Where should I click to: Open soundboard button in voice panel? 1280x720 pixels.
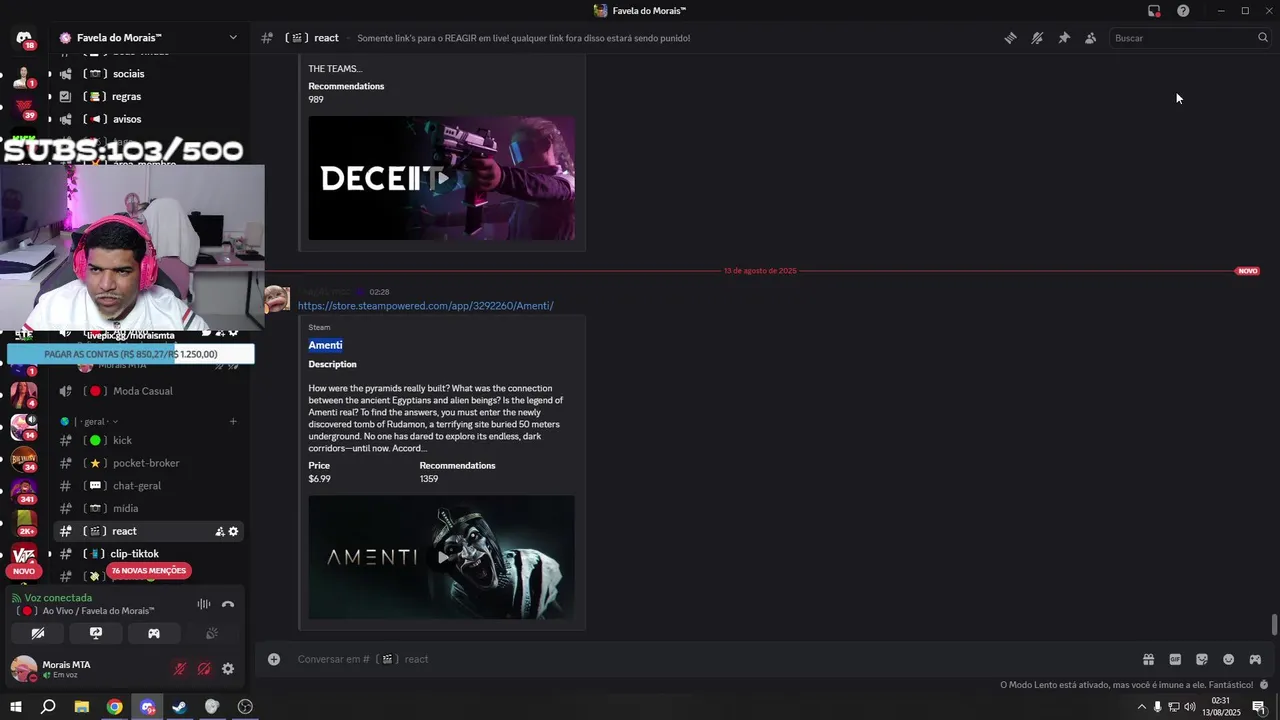212,633
